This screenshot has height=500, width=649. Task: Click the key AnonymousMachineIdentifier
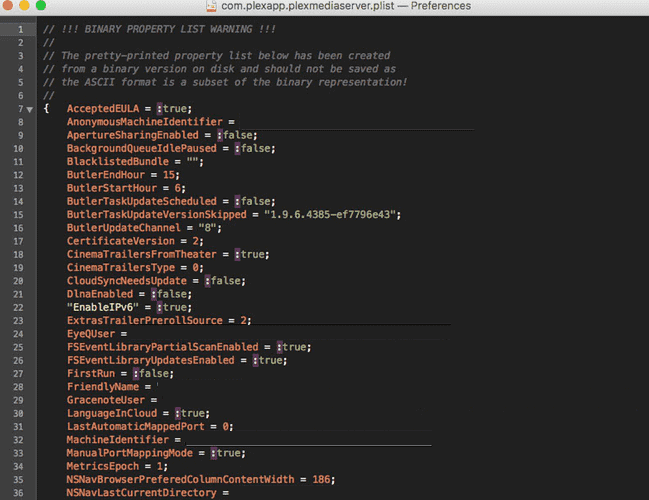coord(145,122)
